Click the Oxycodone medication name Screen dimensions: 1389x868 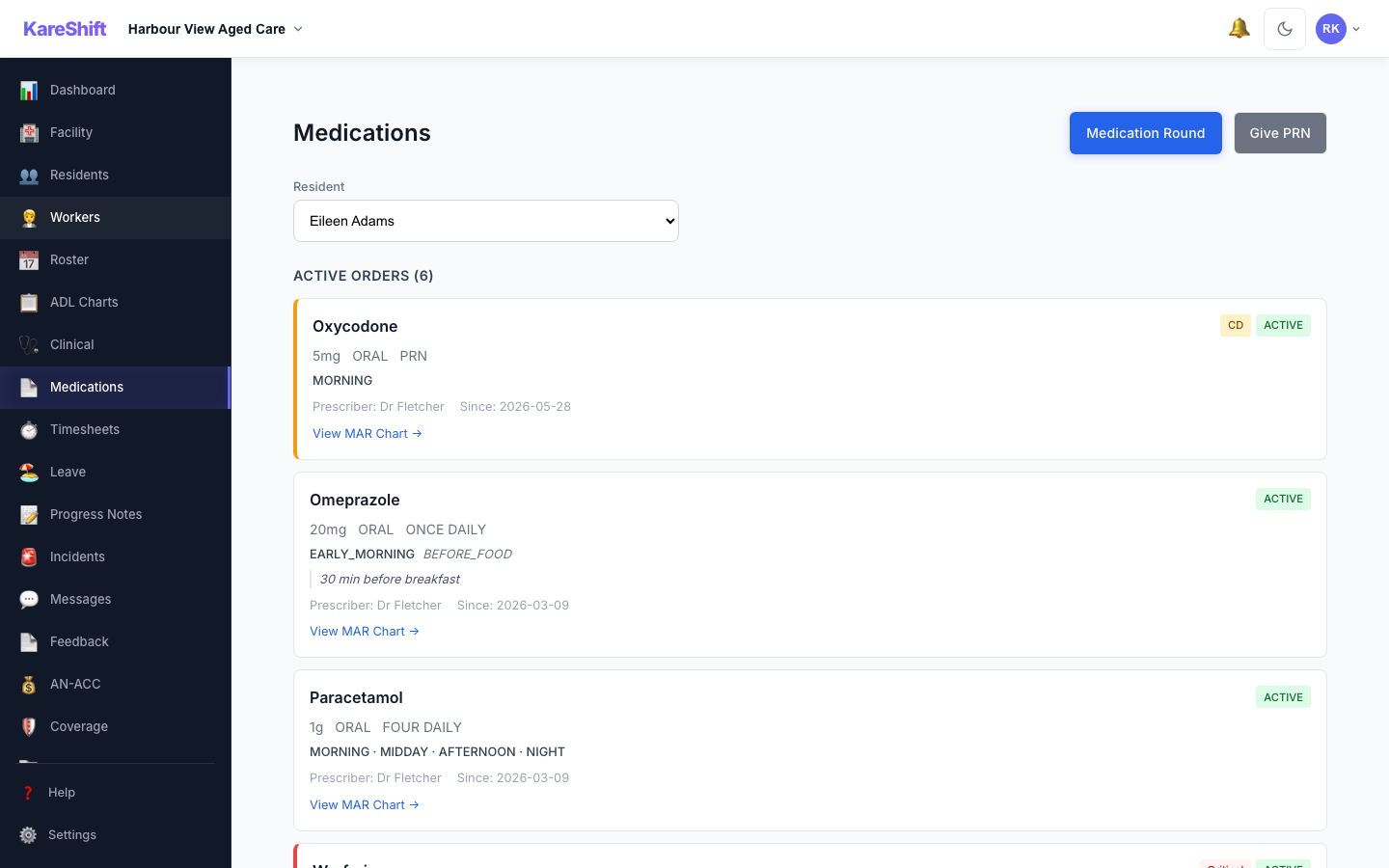pos(355,326)
